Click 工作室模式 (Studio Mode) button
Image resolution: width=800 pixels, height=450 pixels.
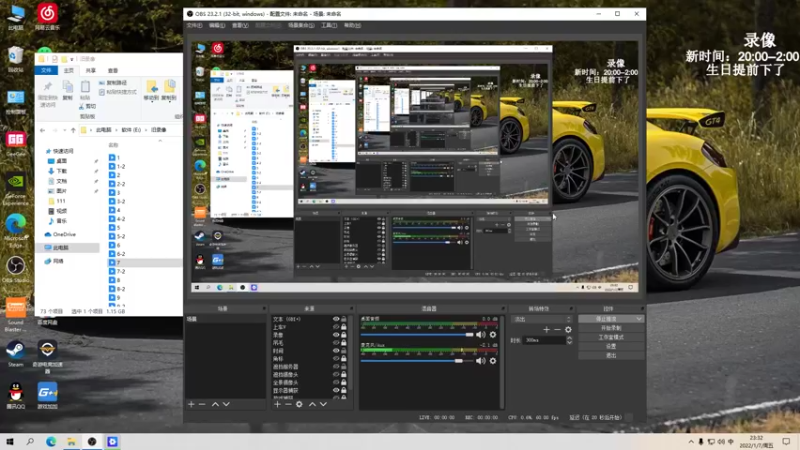click(611, 337)
